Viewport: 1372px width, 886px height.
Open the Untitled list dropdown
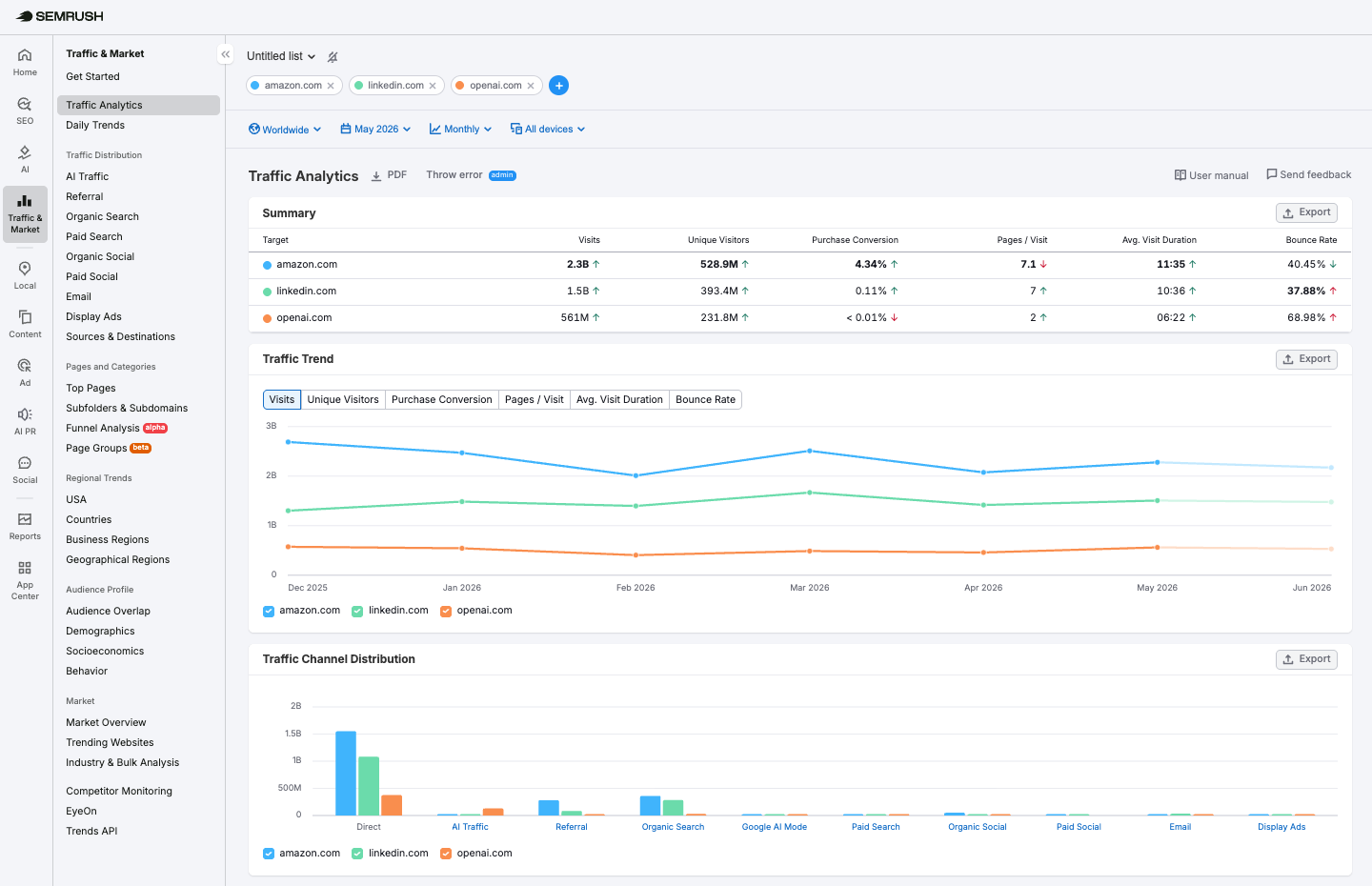click(x=281, y=56)
